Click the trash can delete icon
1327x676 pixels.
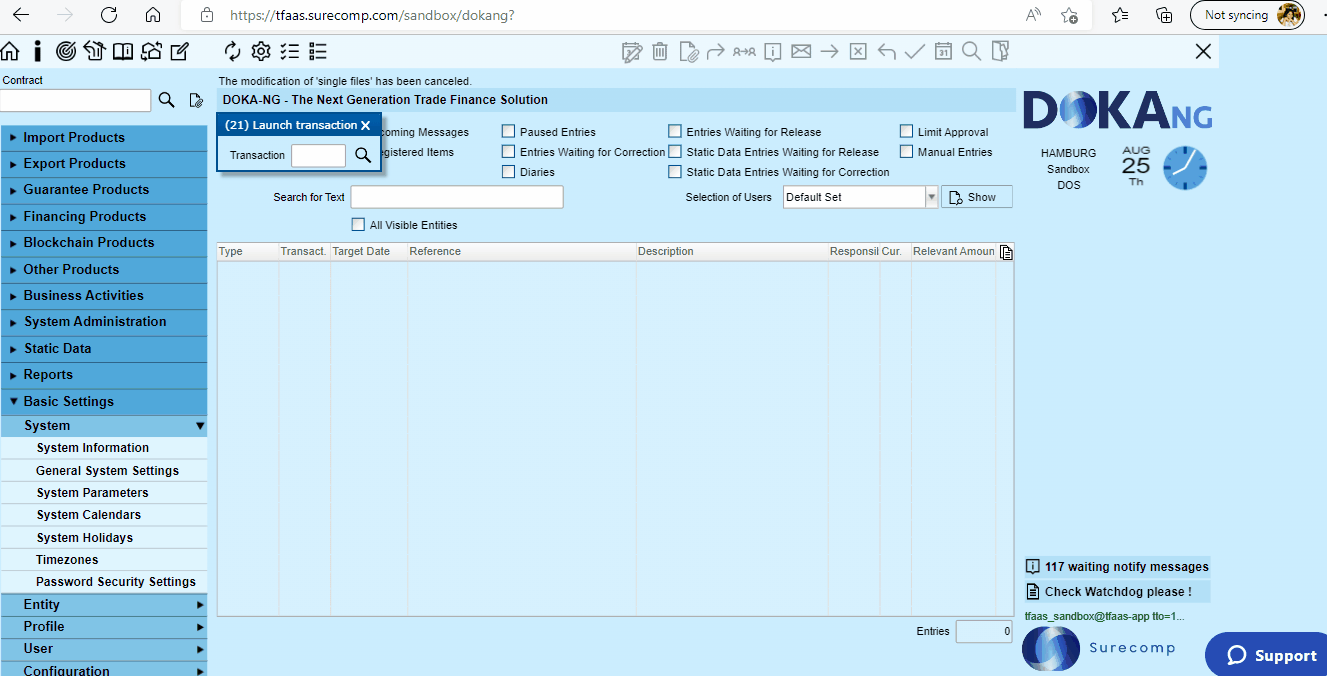(660, 51)
